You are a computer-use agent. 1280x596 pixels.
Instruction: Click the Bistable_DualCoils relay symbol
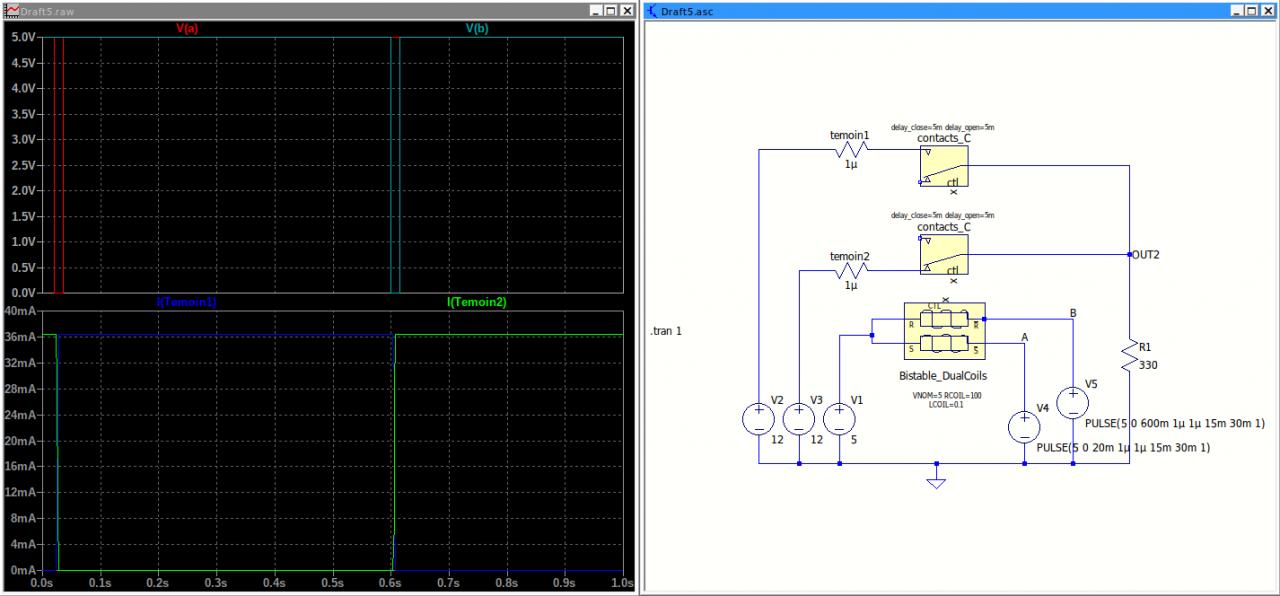(x=944, y=330)
